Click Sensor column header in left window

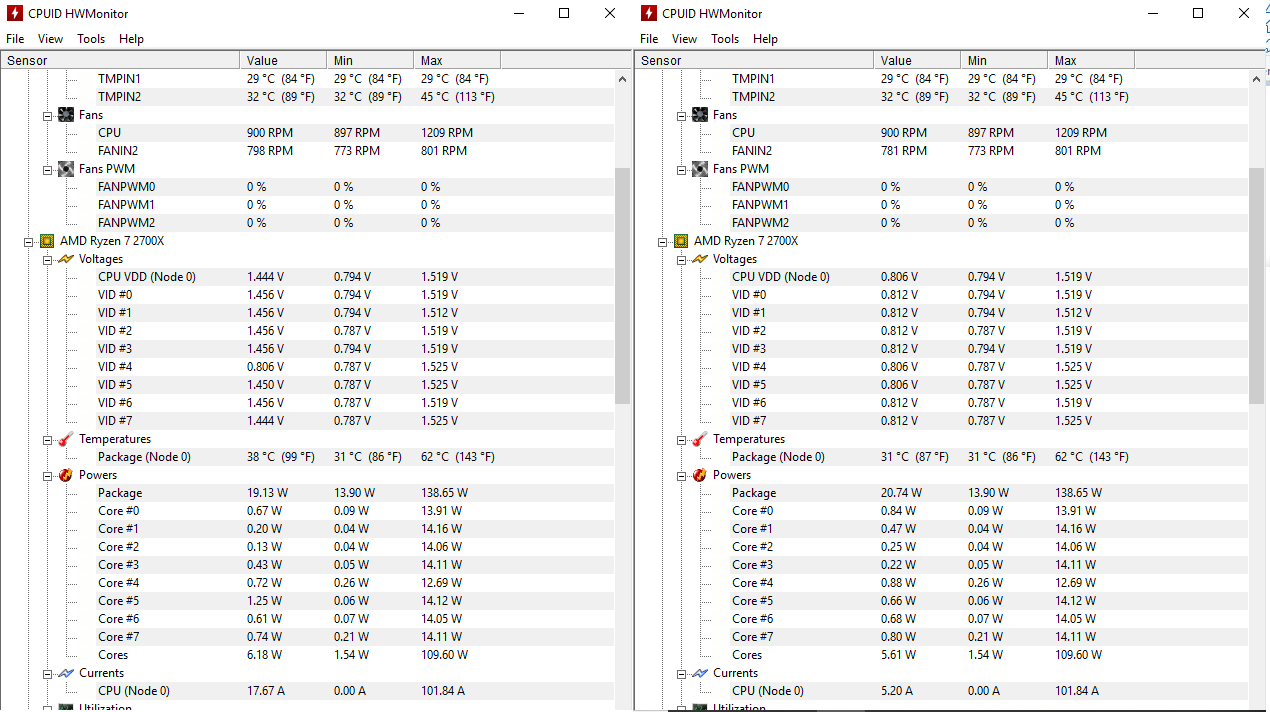[120, 61]
